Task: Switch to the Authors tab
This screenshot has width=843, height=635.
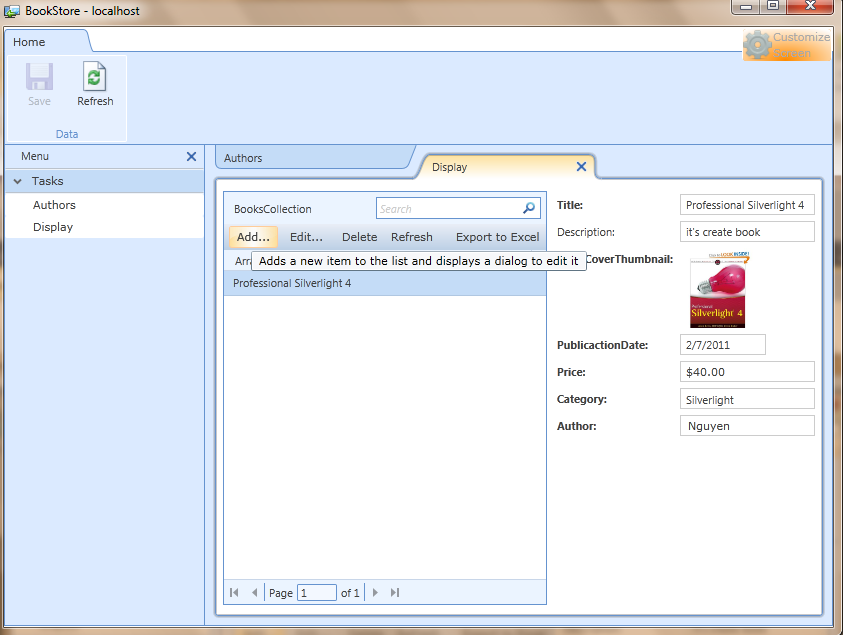Action: coord(243,158)
